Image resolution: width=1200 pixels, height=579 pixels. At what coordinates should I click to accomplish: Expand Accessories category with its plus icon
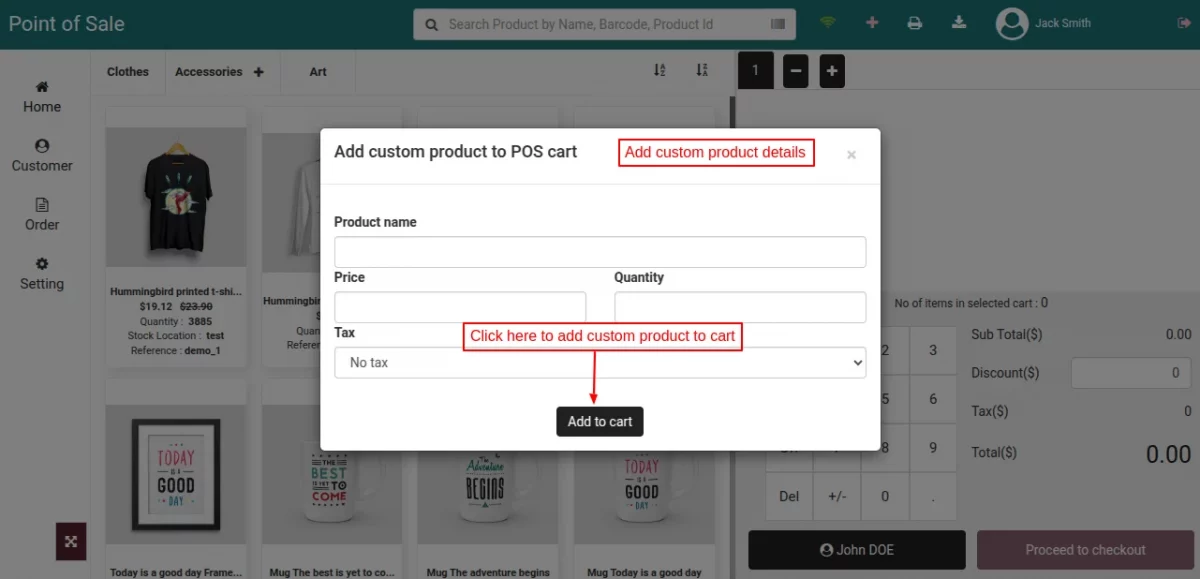257,71
